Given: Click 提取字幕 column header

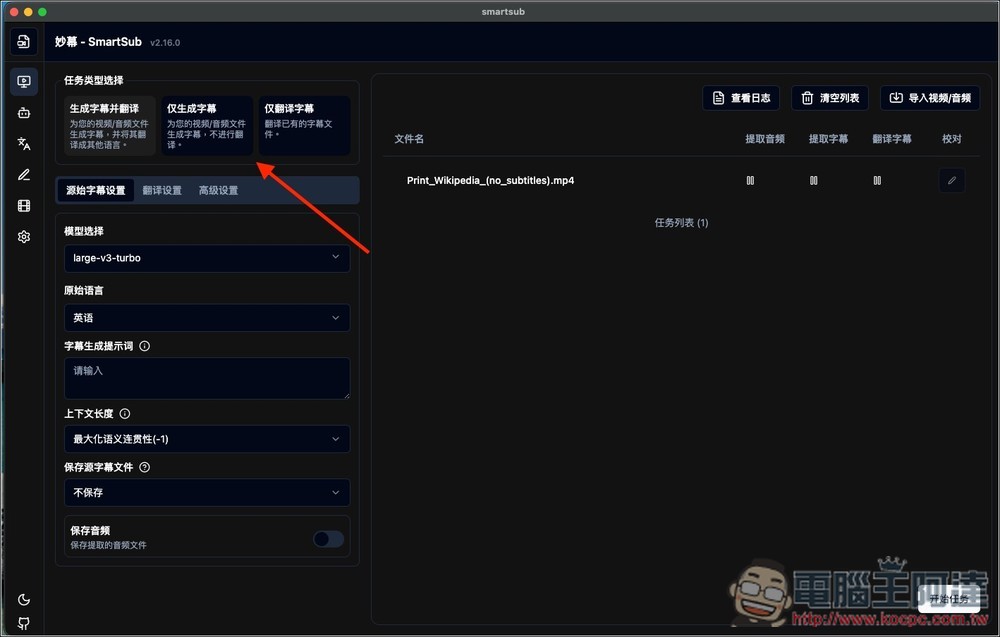Looking at the screenshot, I should click(828, 139).
